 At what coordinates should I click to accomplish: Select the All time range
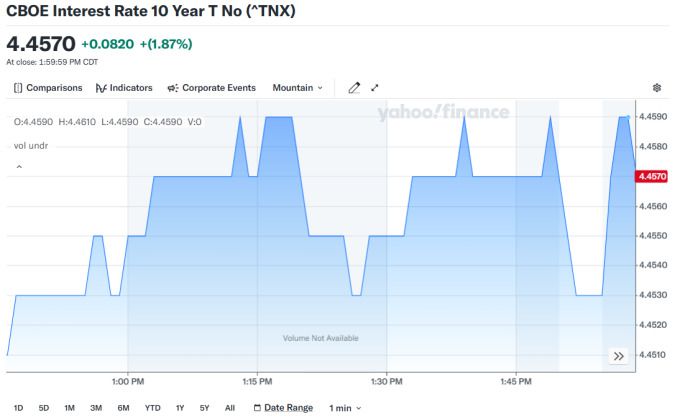pyautogui.click(x=230, y=408)
